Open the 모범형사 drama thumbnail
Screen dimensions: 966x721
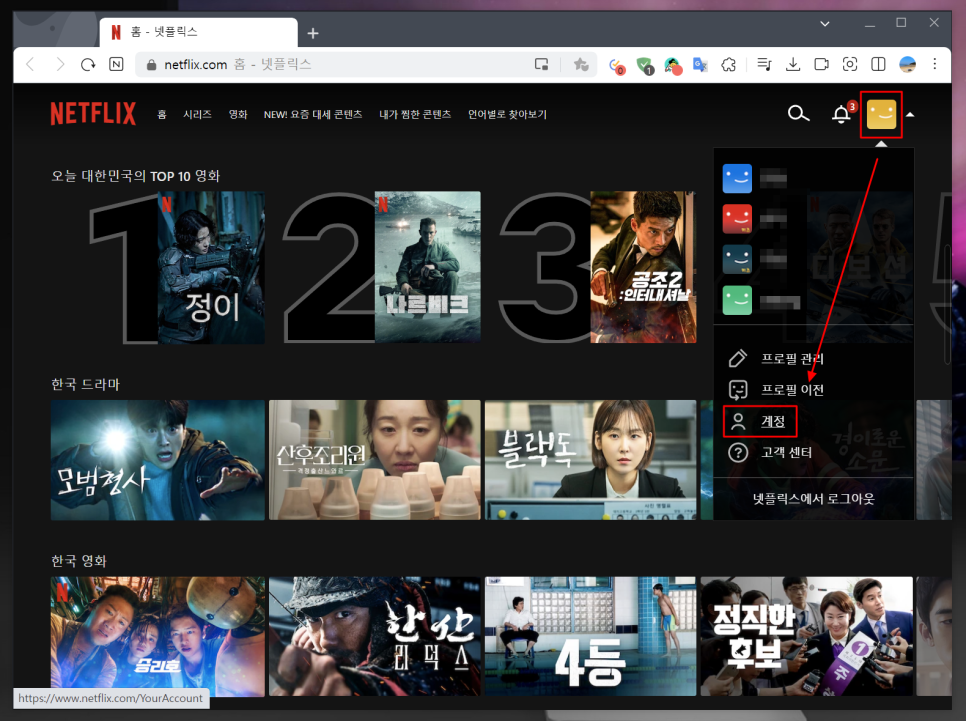(158, 460)
